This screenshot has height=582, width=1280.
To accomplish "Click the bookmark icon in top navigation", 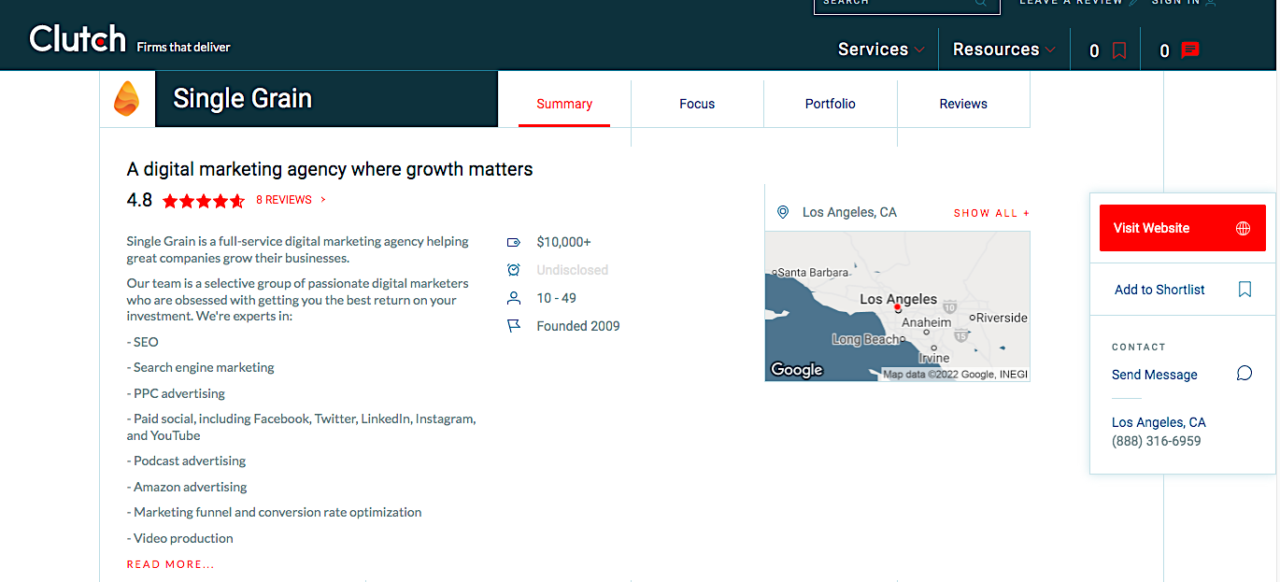I will pyautogui.click(x=1119, y=50).
